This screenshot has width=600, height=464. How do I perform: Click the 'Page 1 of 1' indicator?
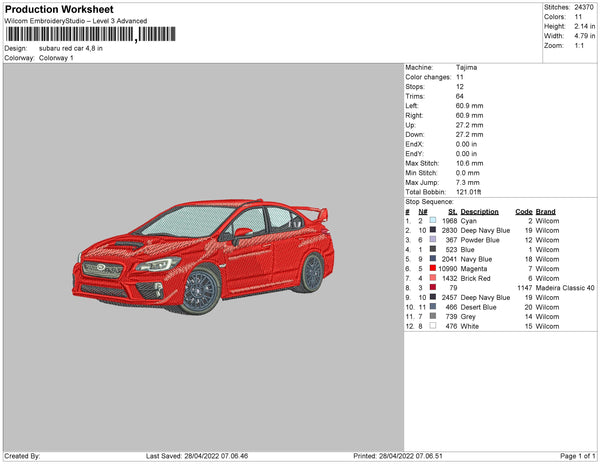click(x=578, y=456)
